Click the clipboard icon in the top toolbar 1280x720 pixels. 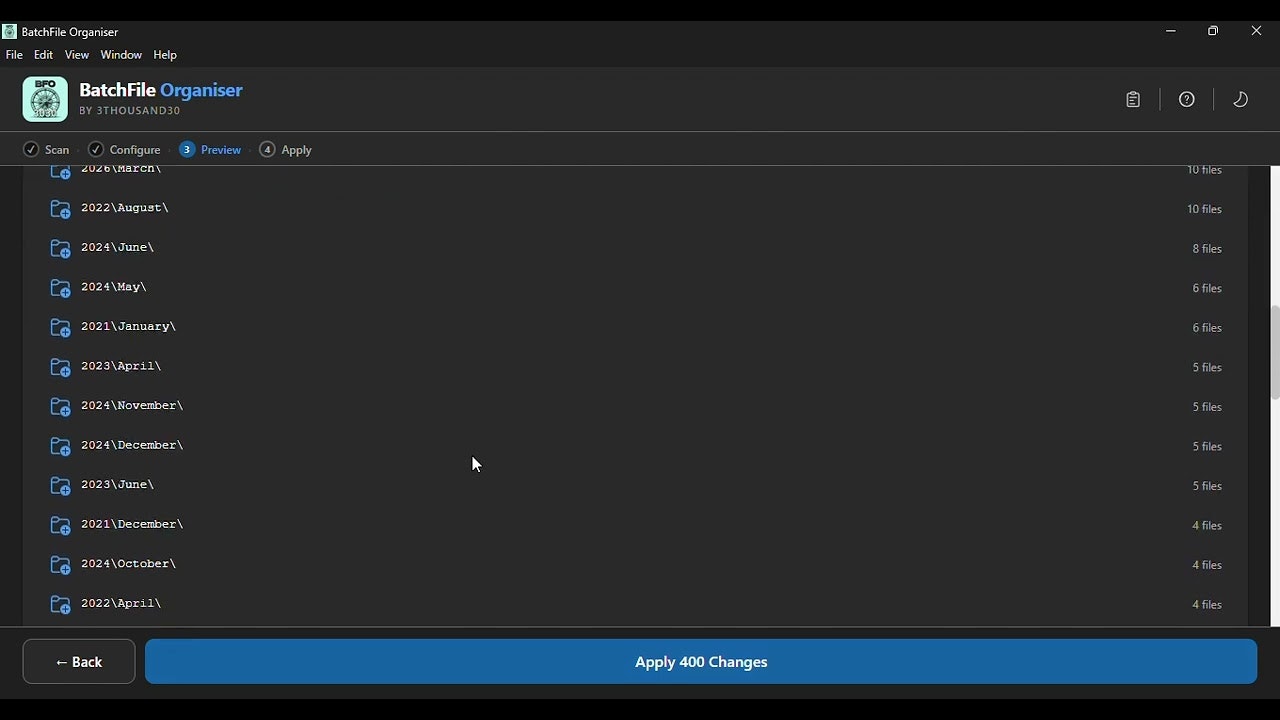click(x=1132, y=99)
